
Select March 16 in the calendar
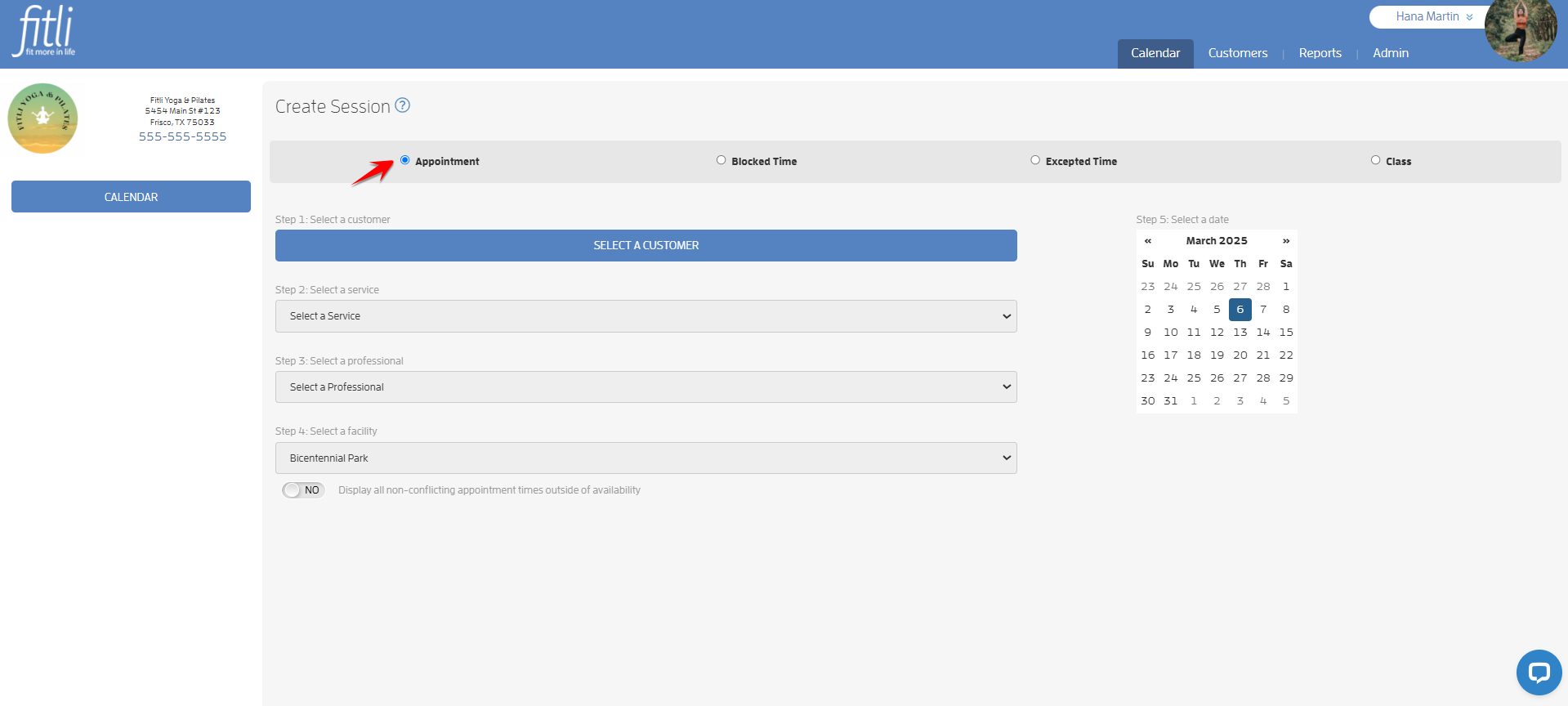(1148, 355)
